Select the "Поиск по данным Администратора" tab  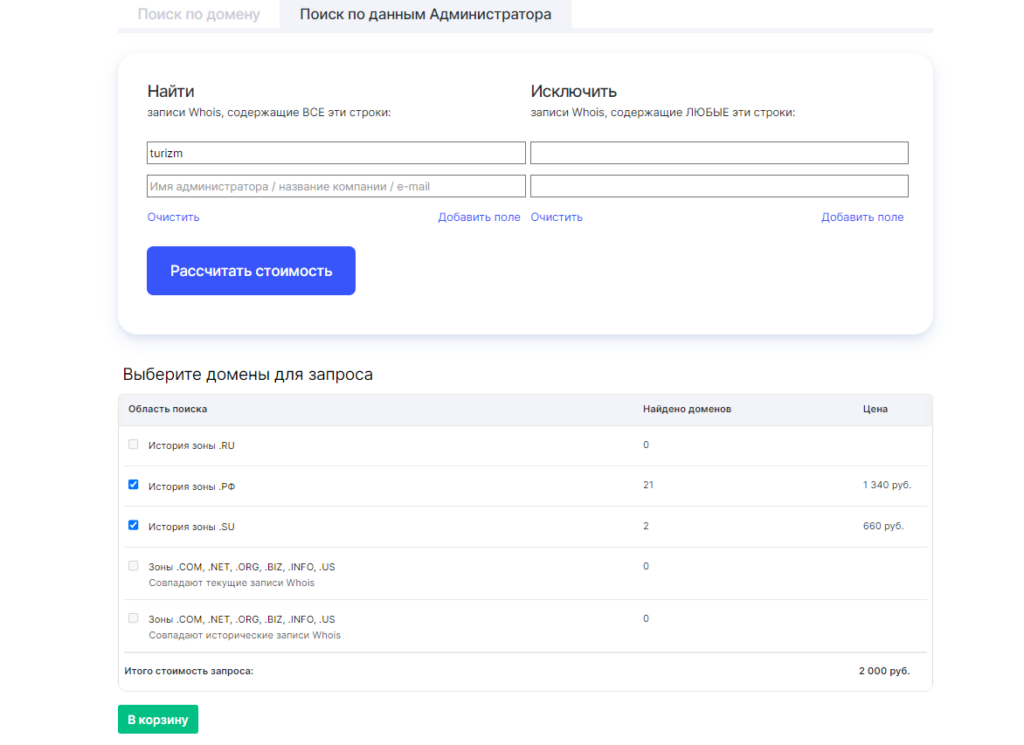(x=425, y=15)
